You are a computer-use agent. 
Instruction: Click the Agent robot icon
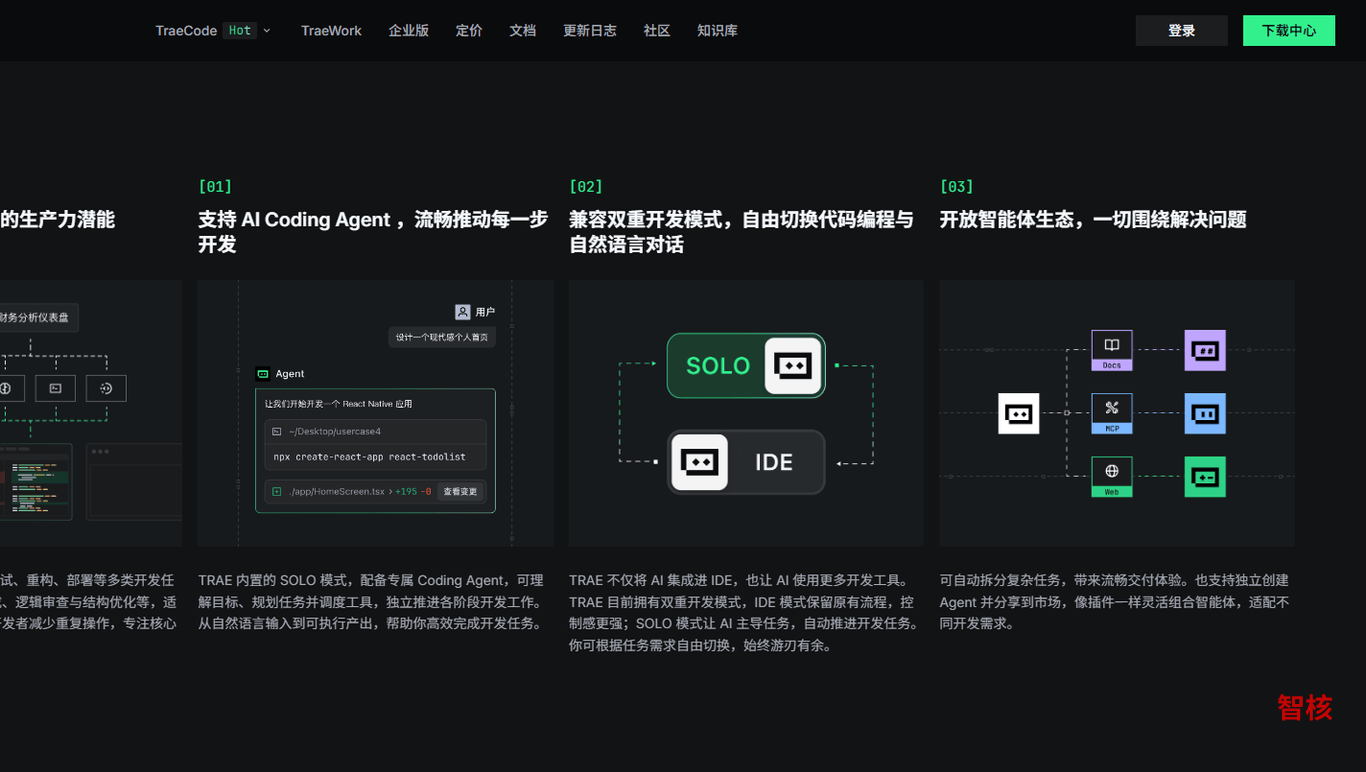pos(263,374)
